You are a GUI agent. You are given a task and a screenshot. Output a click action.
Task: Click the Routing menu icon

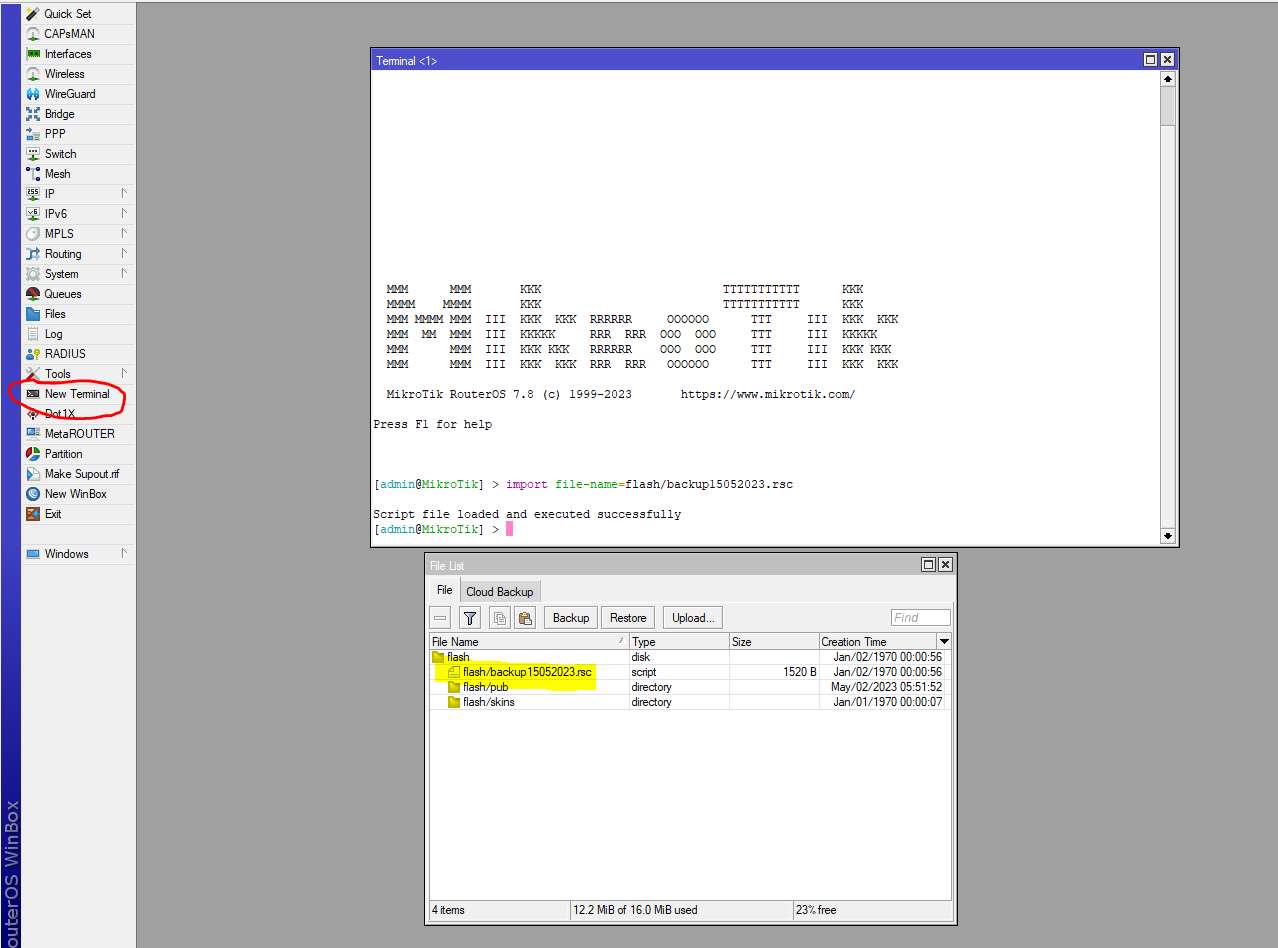[x=33, y=254]
